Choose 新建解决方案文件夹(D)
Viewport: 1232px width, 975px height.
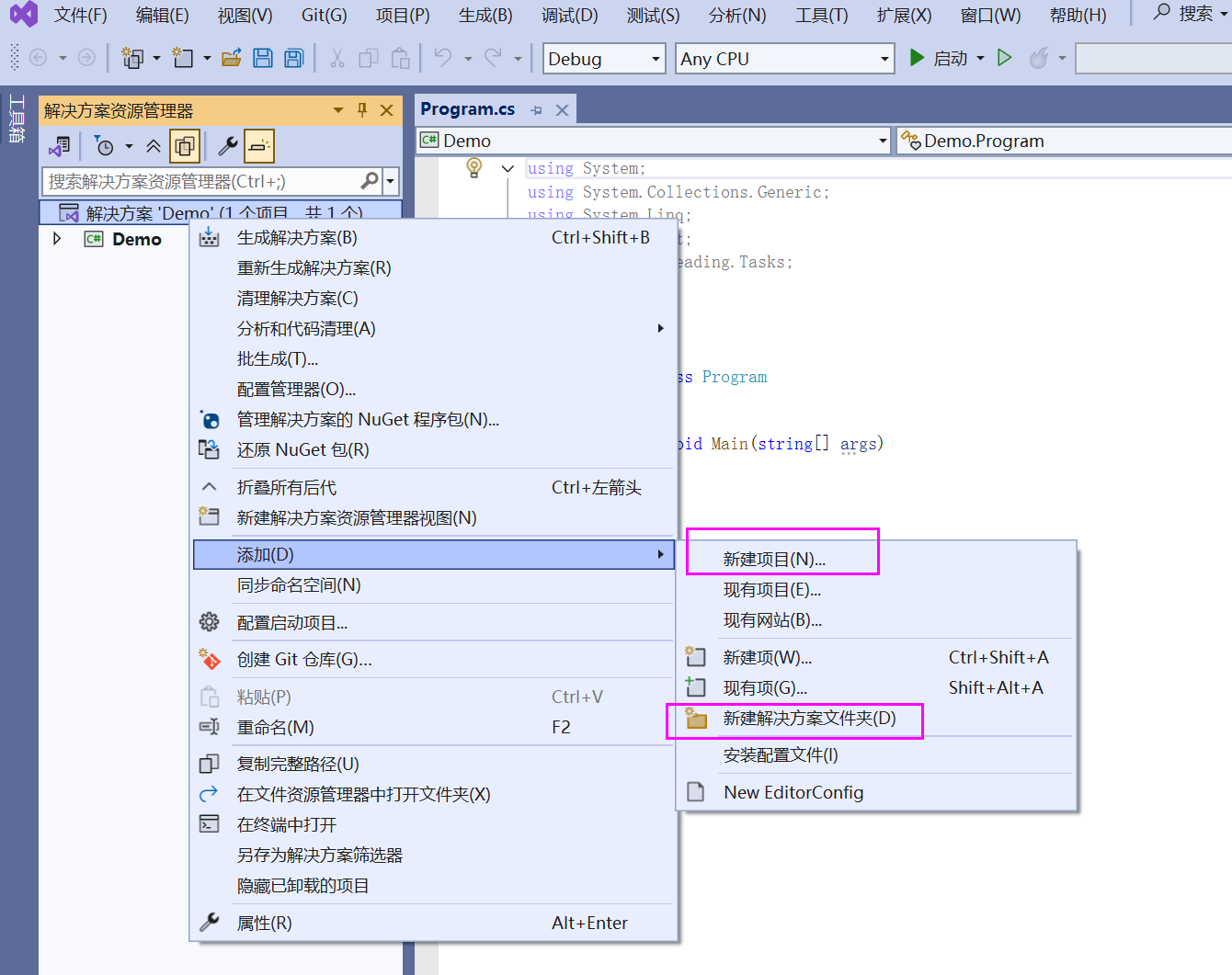pos(876,718)
